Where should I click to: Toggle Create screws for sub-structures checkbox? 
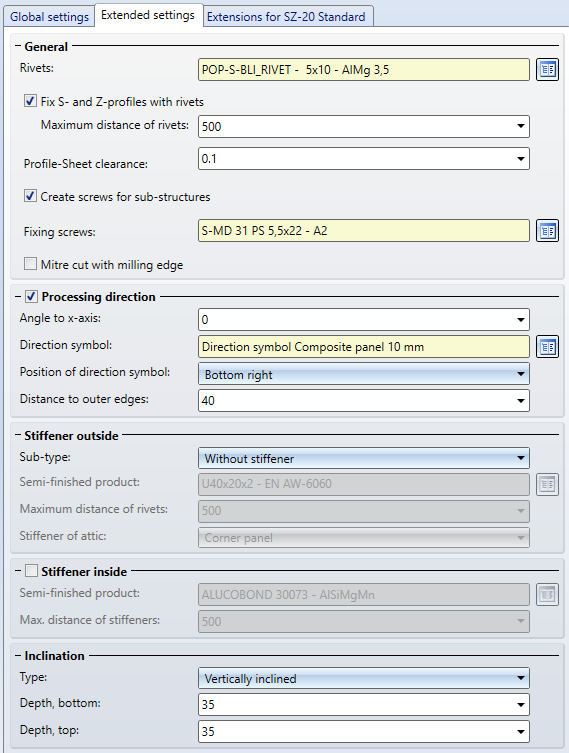[x=30, y=196]
